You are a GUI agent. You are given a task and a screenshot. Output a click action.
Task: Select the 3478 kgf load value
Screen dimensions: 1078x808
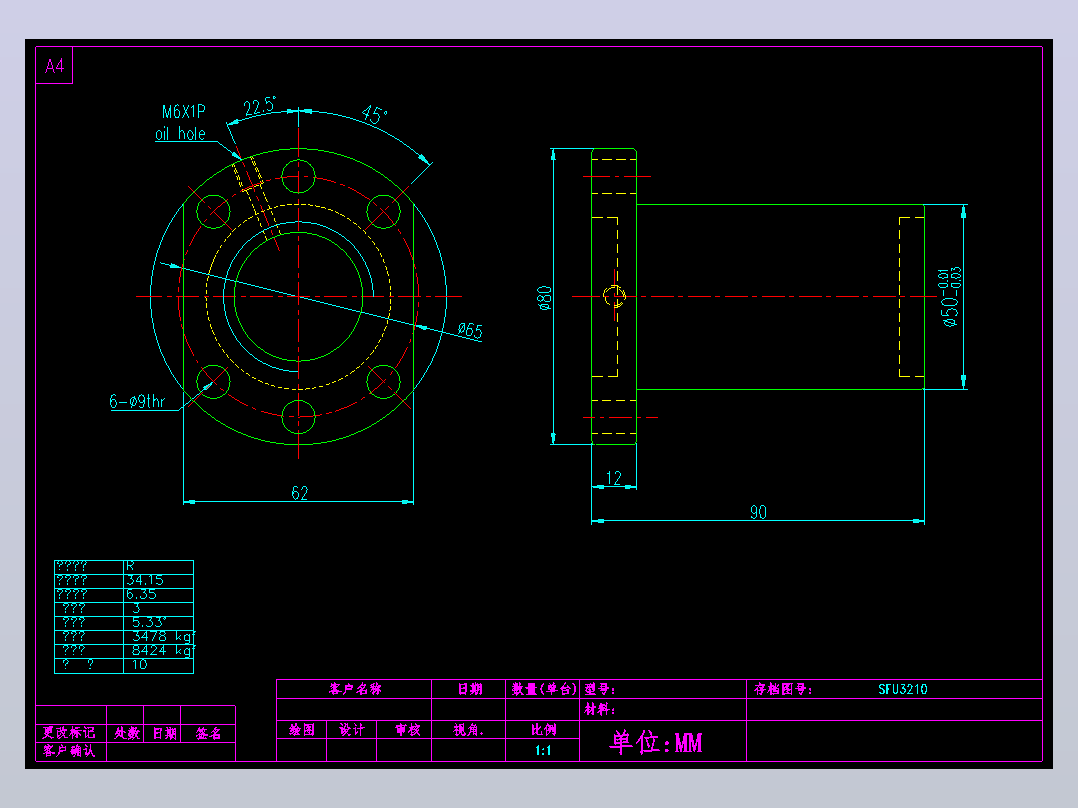[164, 636]
